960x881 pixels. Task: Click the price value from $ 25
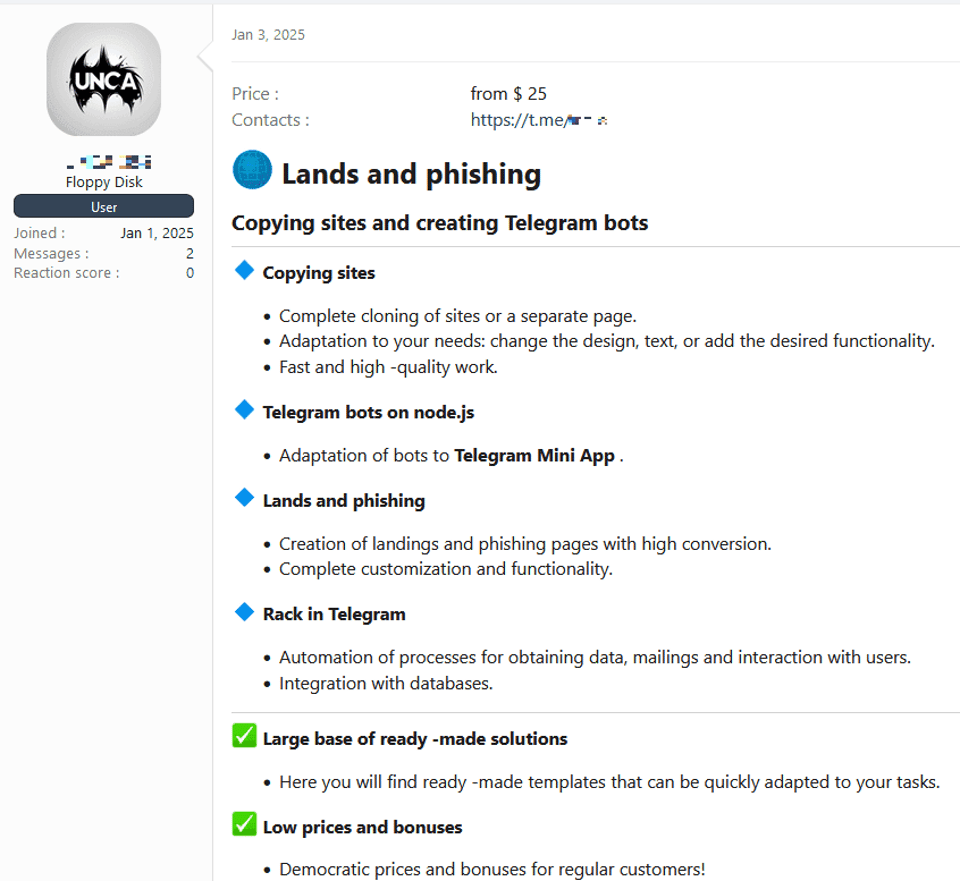coord(509,94)
